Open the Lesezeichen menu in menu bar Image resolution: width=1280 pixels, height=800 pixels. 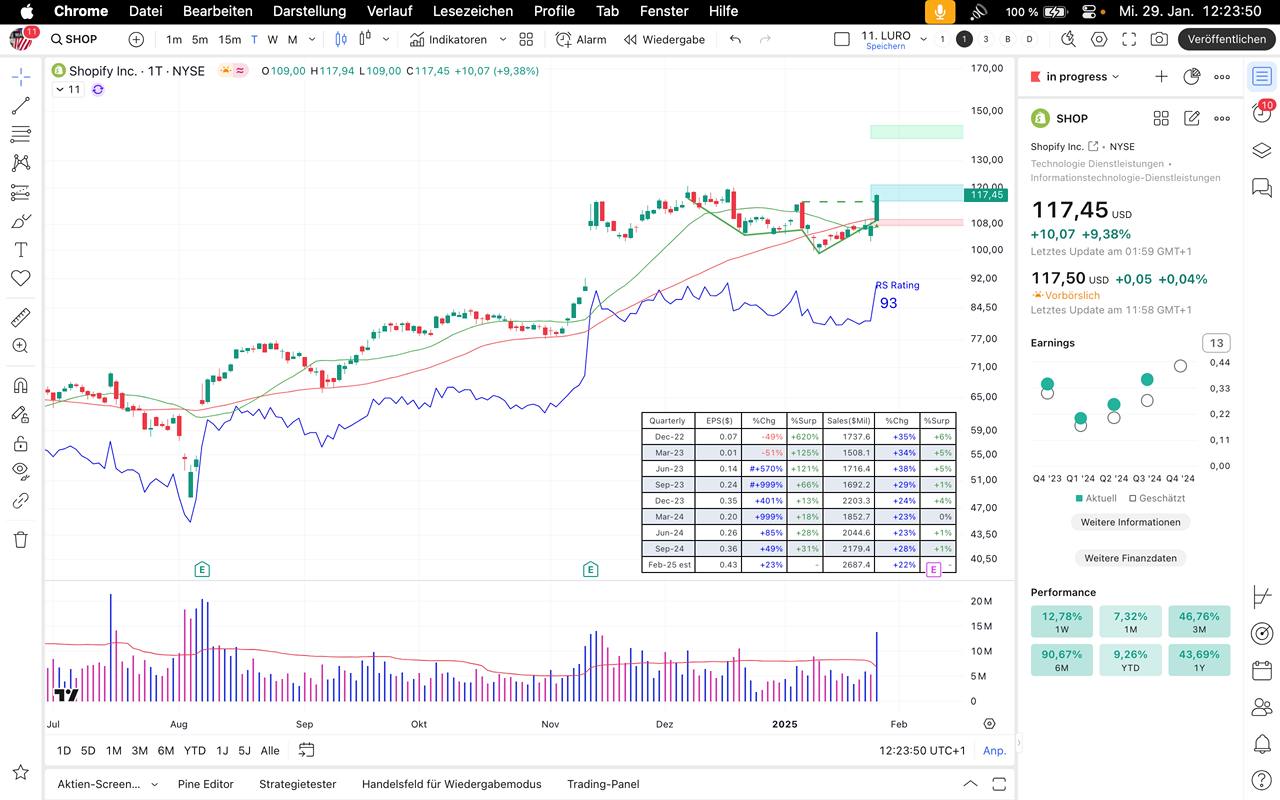[x=472, y=11]
